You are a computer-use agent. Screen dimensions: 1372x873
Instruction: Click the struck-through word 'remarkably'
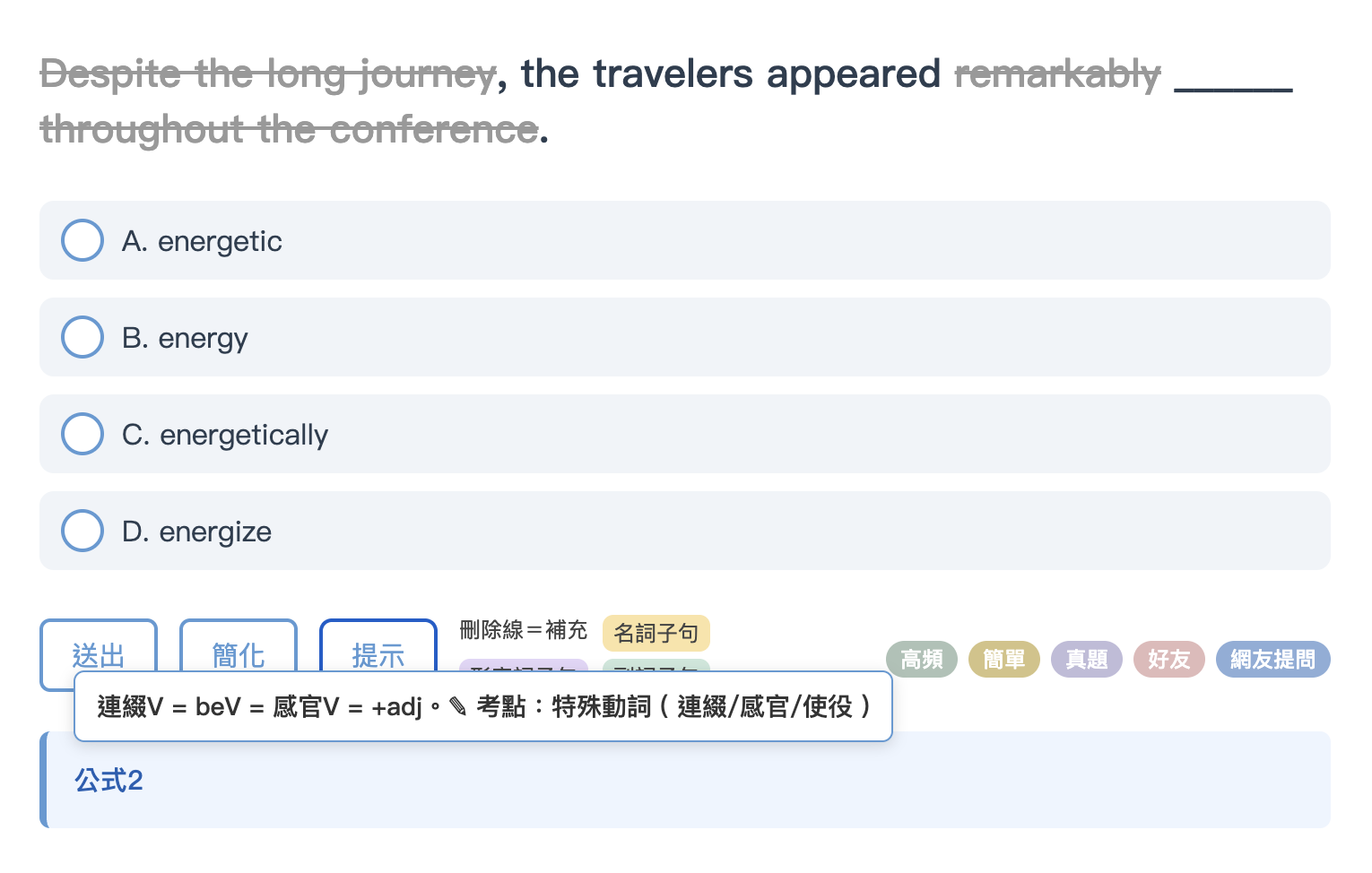click(1058, 74)
